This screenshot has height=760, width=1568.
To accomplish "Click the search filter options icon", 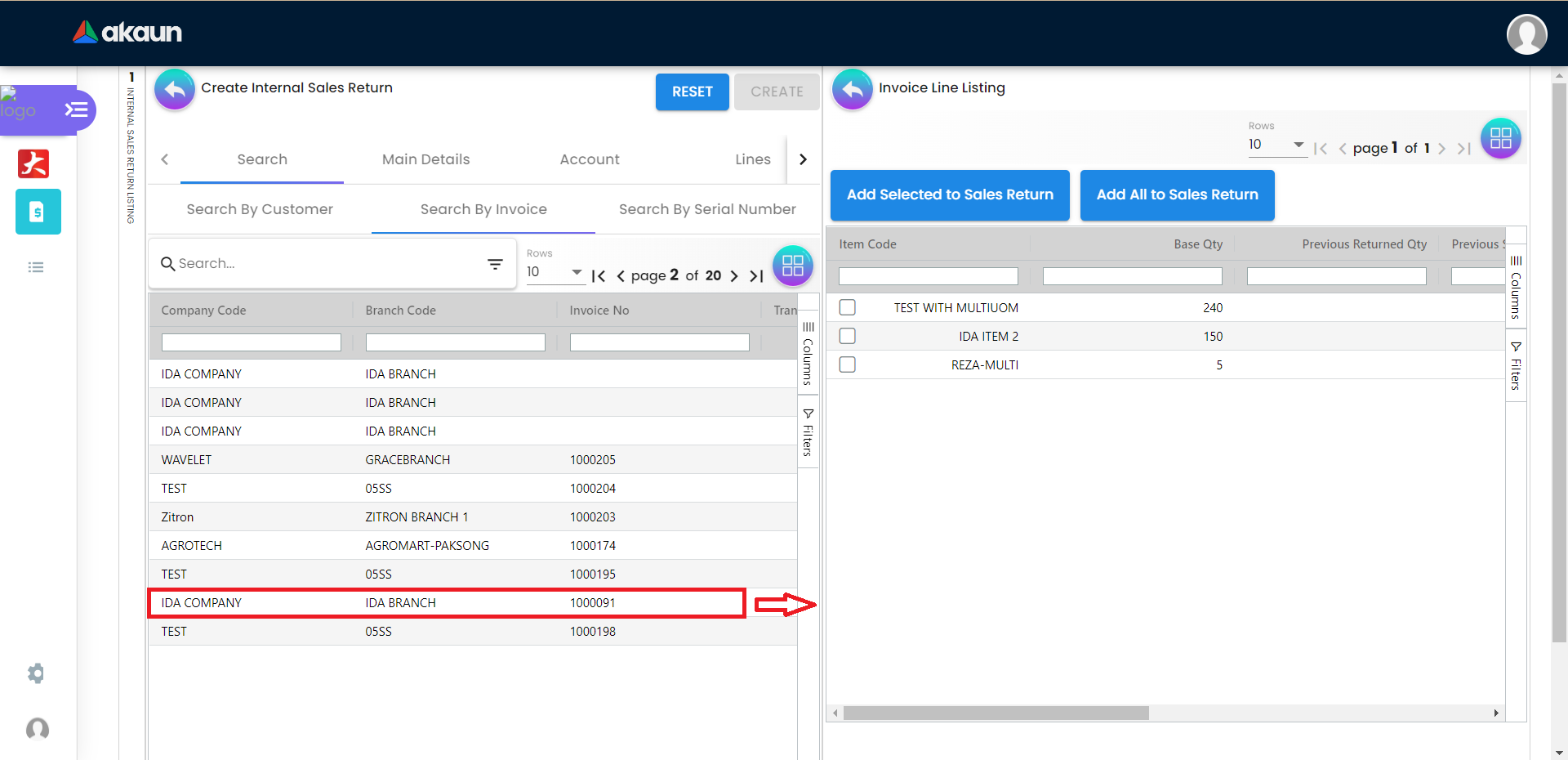I will 495,264.
